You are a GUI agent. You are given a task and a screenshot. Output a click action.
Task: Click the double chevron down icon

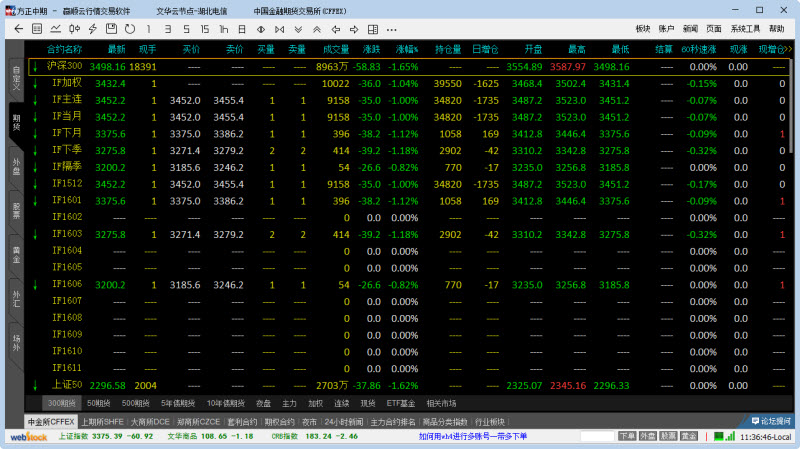298,29
